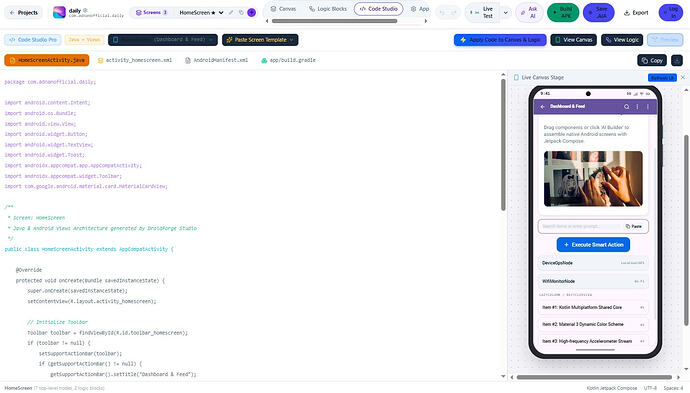Click the download icon next to Copy
Image resolution: width=690 pixels, height=393 pixels.
click(677, 60)
